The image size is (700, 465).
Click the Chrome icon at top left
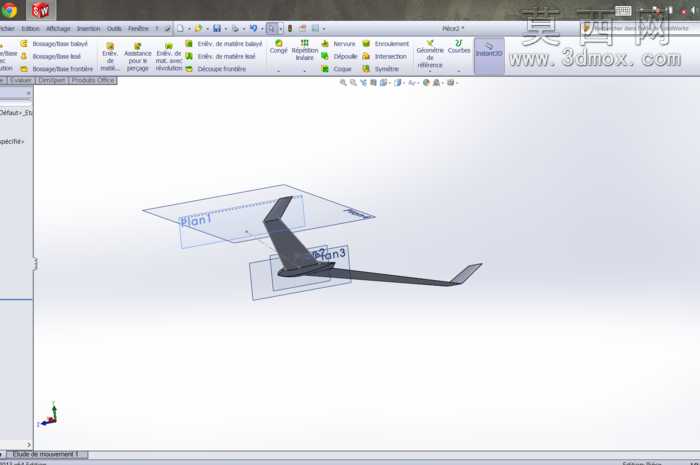pyautogui.click(x=8, y=10)
